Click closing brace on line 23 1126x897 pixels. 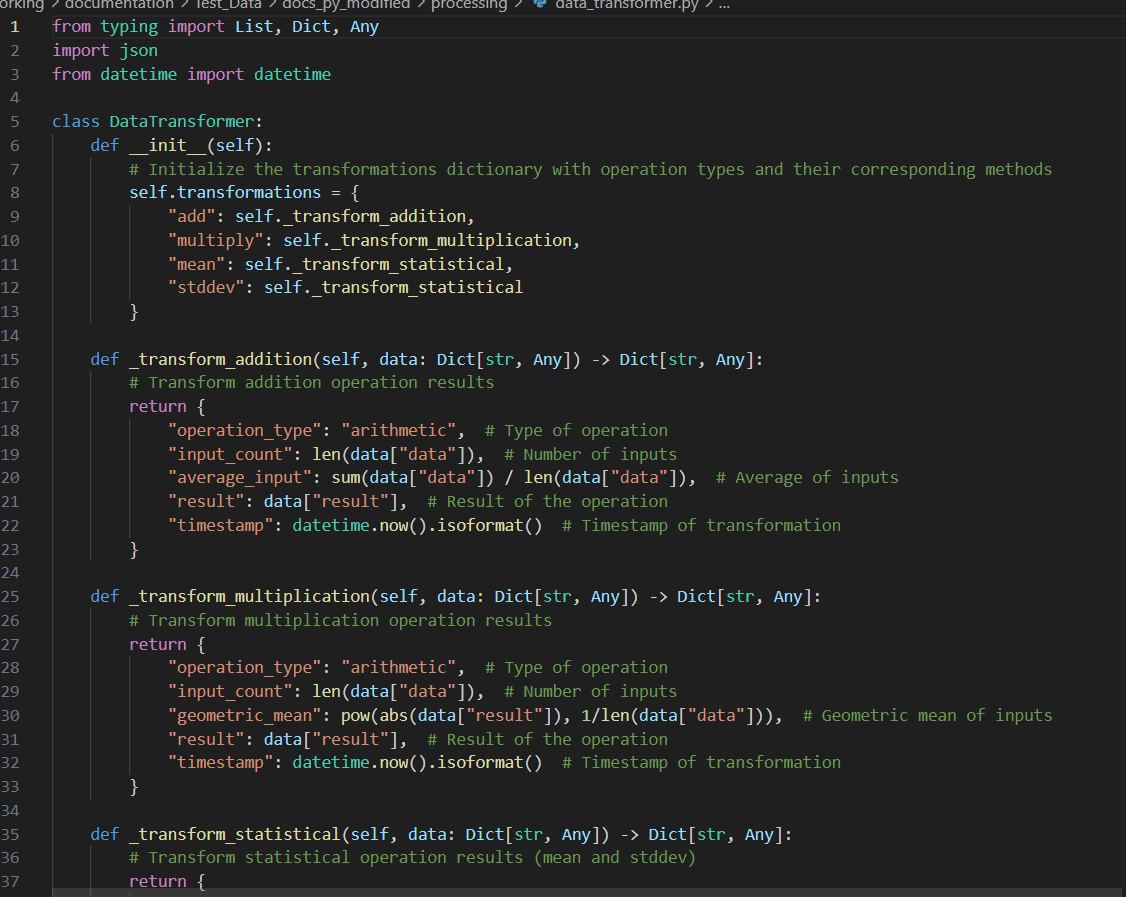click(x=134, y=549)
